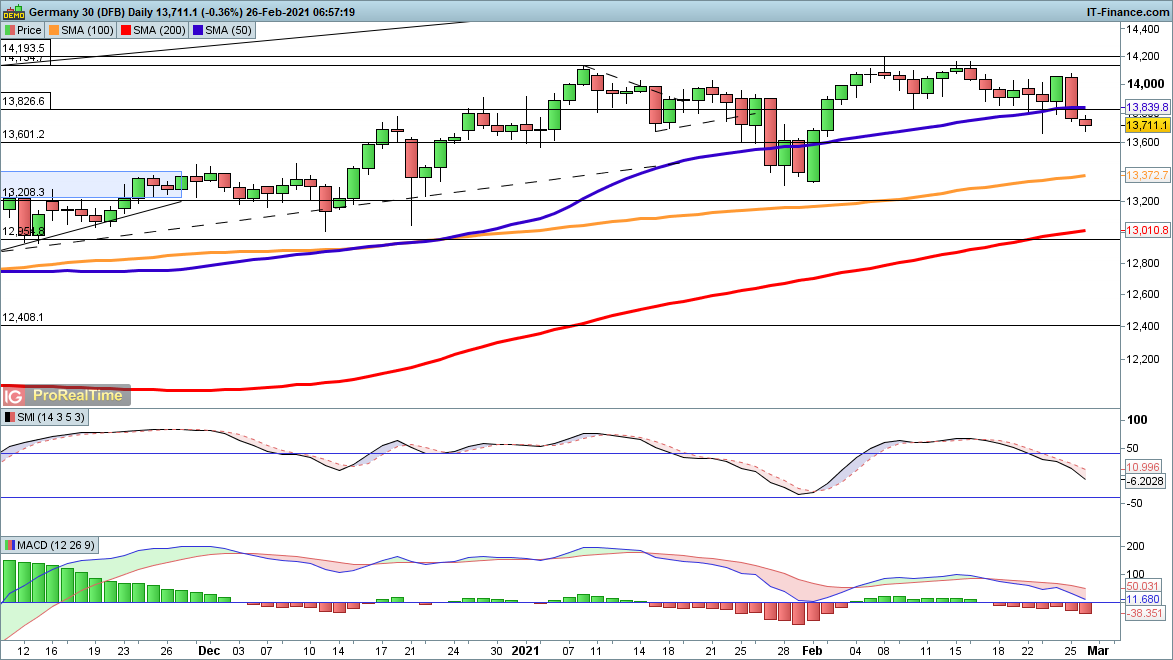Click the chart title 'Germany 30 (DFB) Daily'
Viewport: 1173px width, 660px height.
point(91,12)
